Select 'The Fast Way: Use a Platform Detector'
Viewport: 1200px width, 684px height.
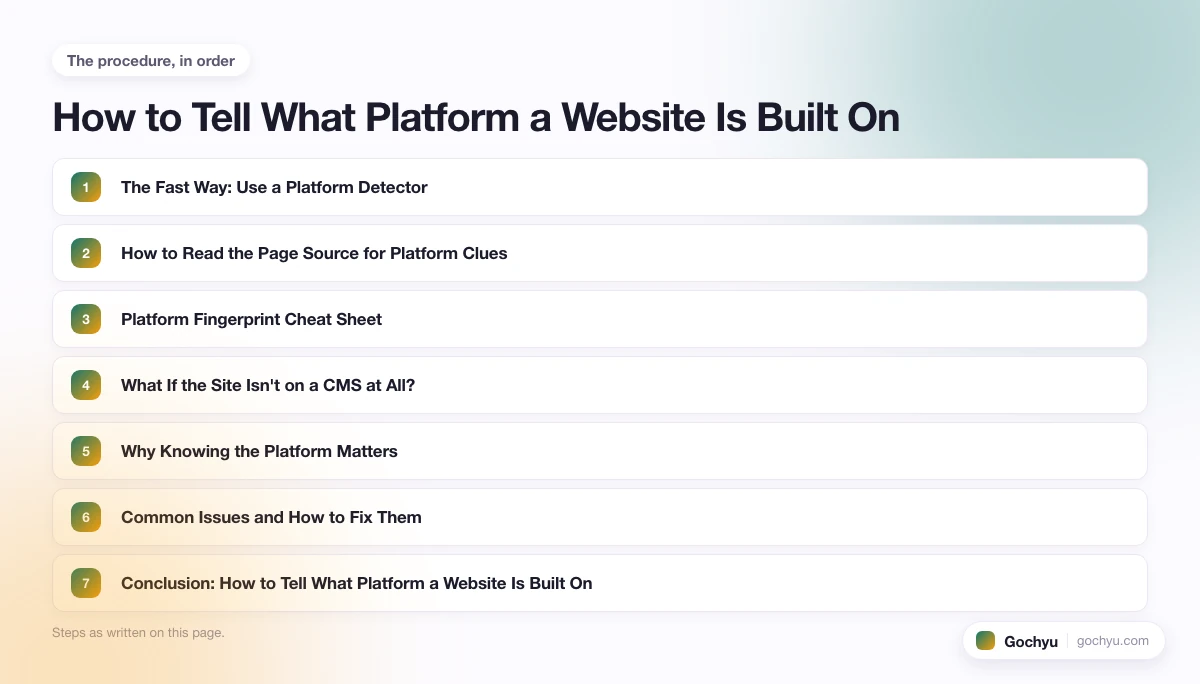[274, 187]
